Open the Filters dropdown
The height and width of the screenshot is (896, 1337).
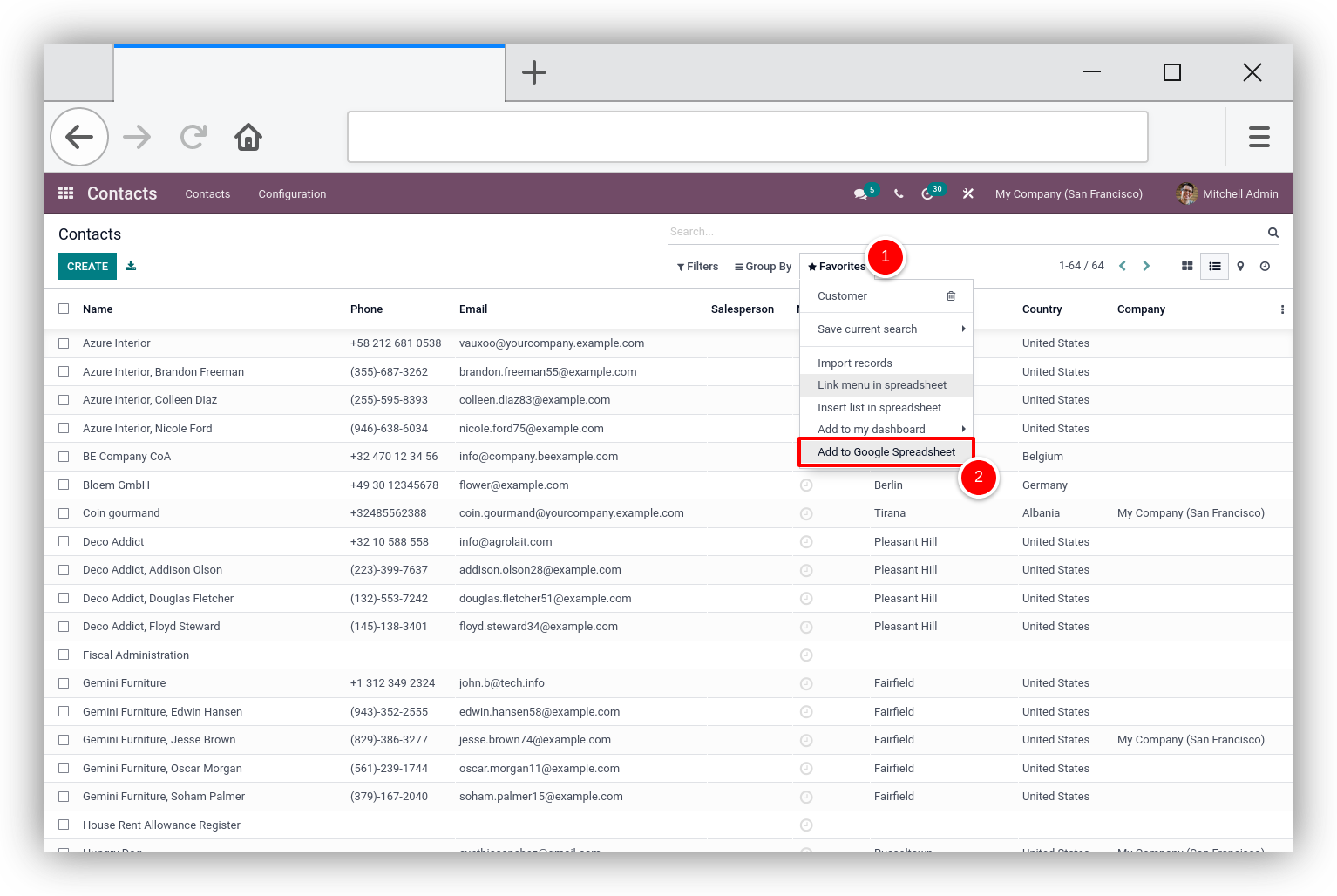(697, 267)
